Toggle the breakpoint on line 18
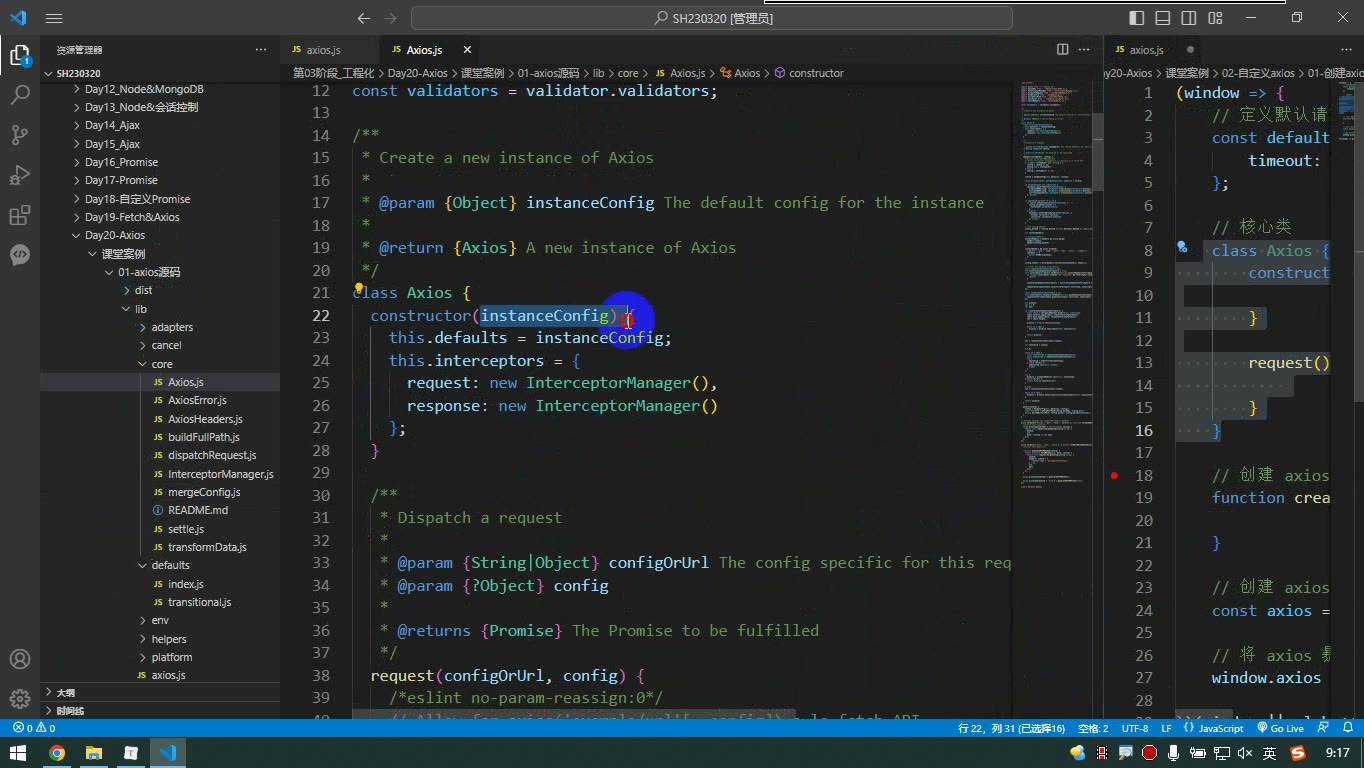The height and width of the screenshot is (768, 1364). tap(1114, 475)
